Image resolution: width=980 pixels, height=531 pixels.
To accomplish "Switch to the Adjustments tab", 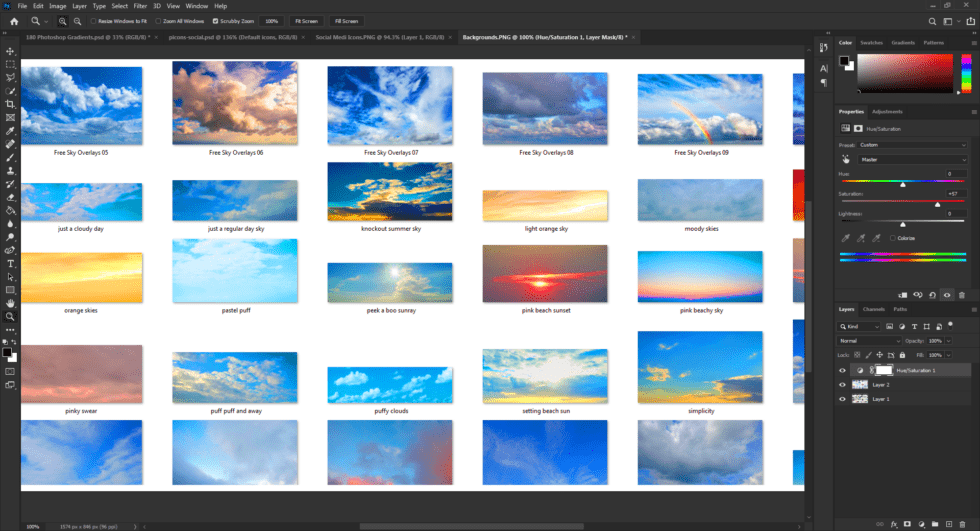I will tap(887, 112).
